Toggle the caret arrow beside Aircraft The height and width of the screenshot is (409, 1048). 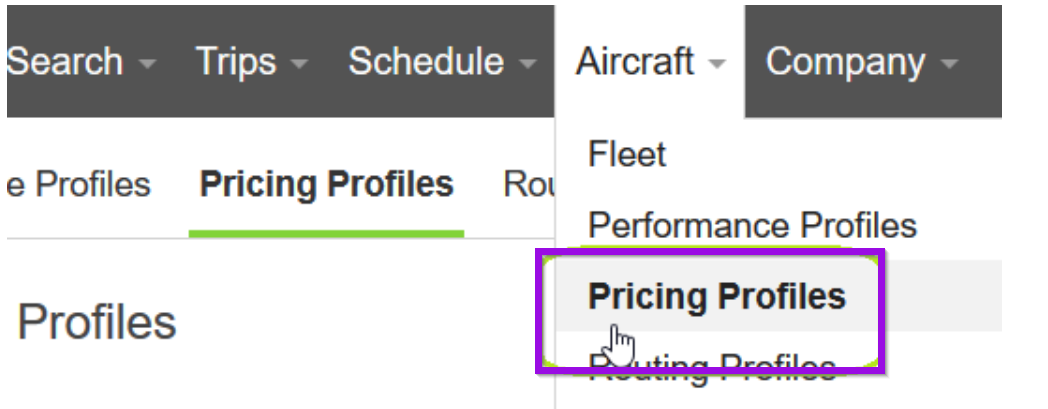click(717, 65)
